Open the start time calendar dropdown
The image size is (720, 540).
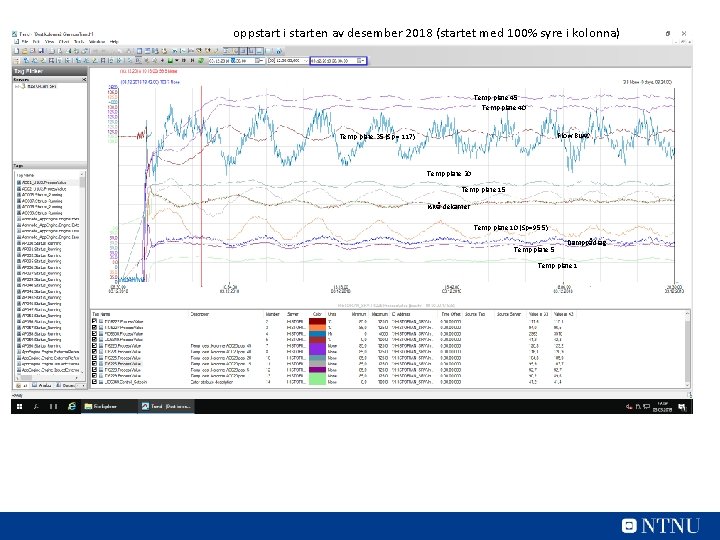pyautogui.click(x=259, y=61)
